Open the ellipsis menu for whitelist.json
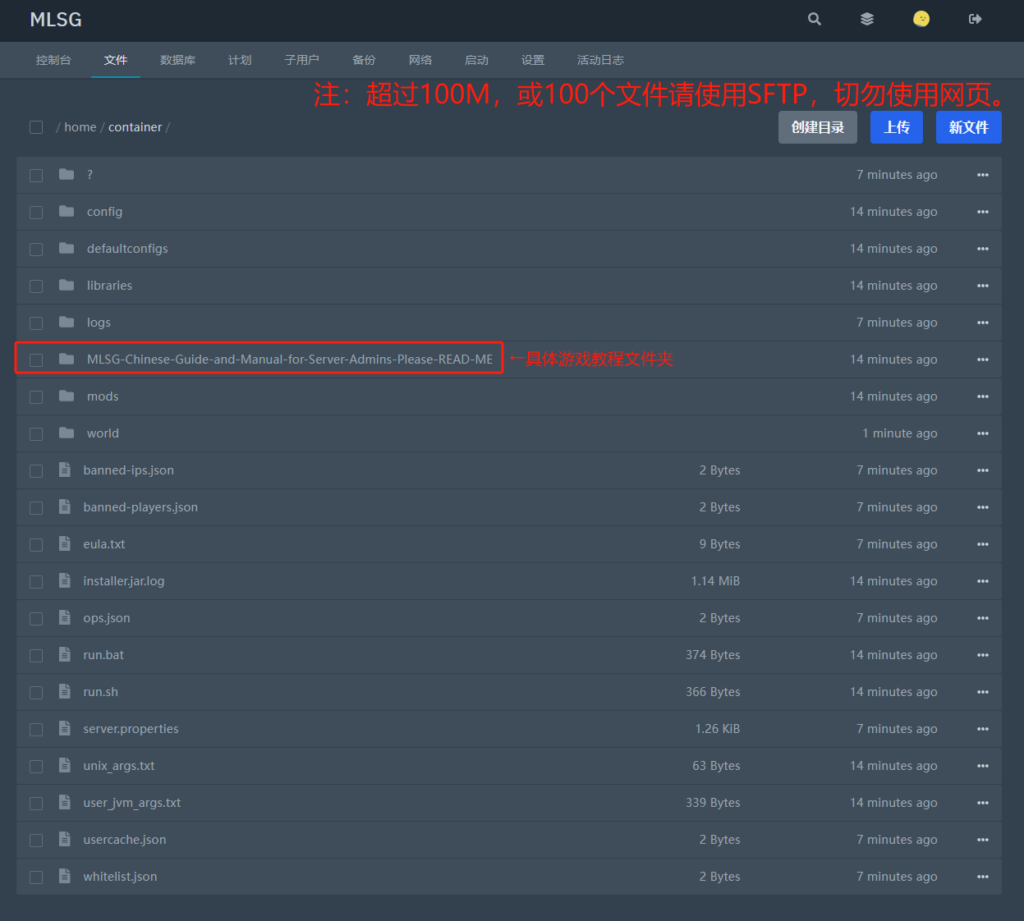Screen dimensions: 1024x921 (982, 877)
